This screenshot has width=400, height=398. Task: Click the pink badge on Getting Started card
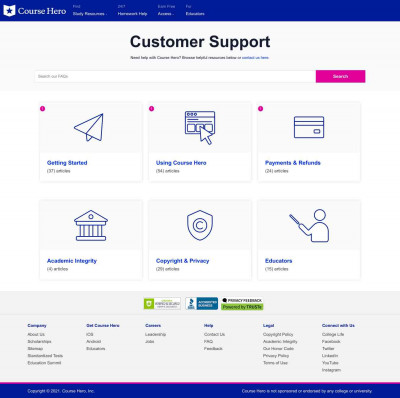pos(42,109)
